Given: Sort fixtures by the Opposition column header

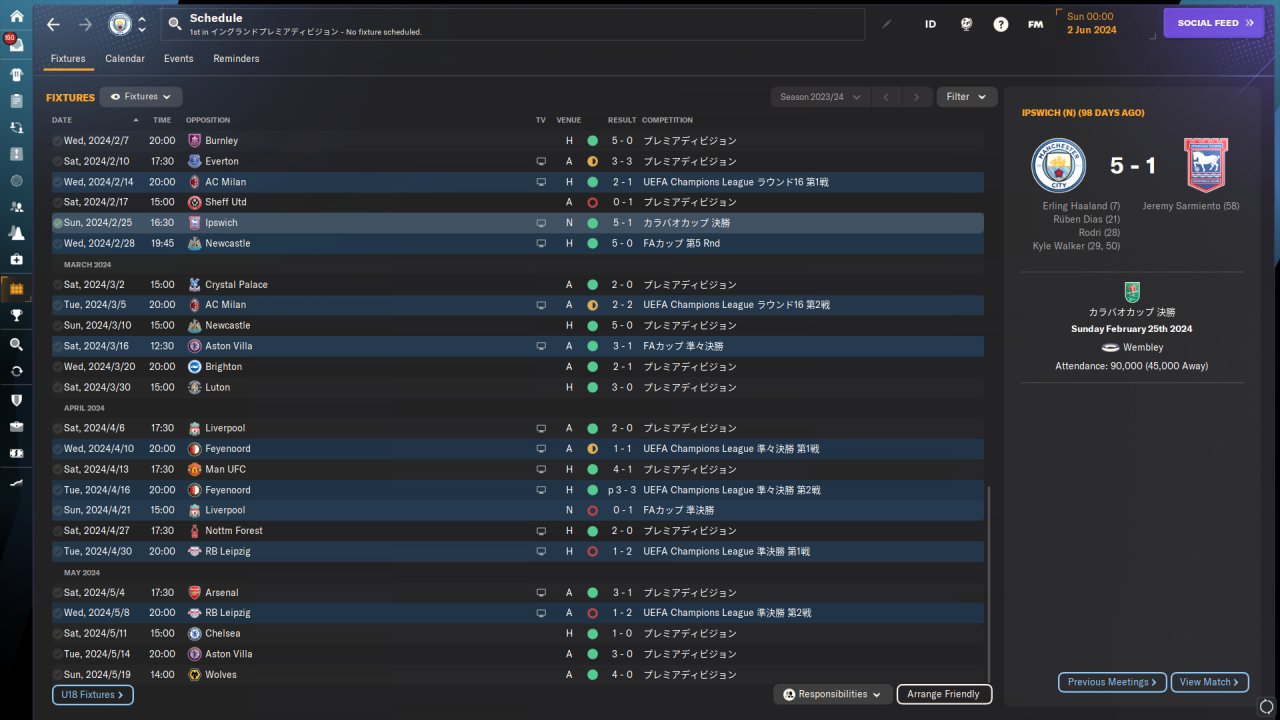Looking at the screenshot, I should 208,120.
